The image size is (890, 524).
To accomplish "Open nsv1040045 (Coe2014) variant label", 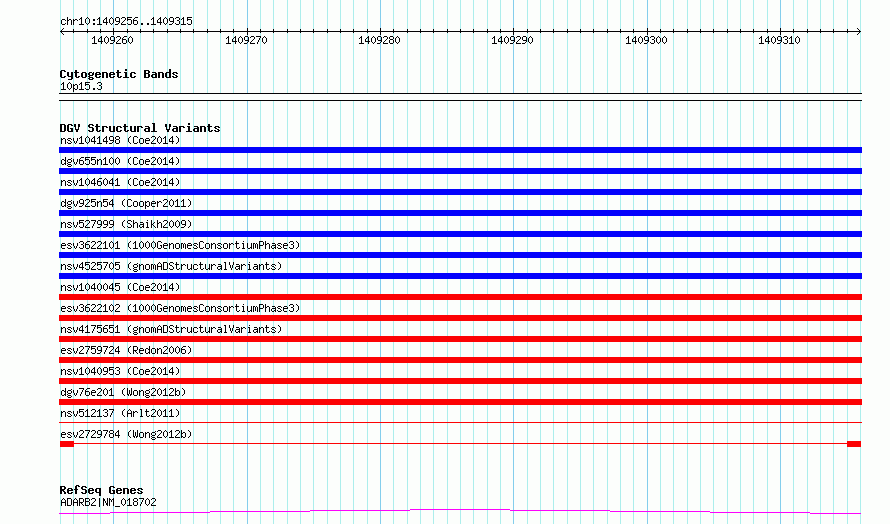I will pyautogui.click(x=120, y=287).
